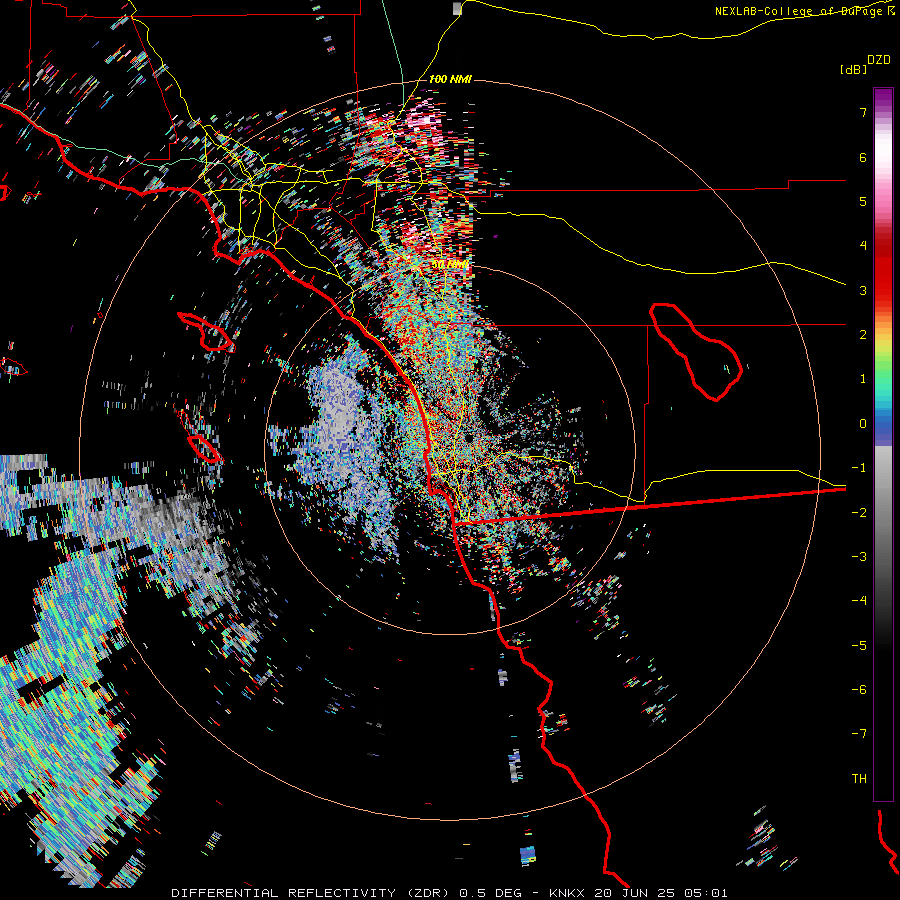Click the -2 value on the dB scale
This screenshot has height=900, width=900.
pos(859,513)
